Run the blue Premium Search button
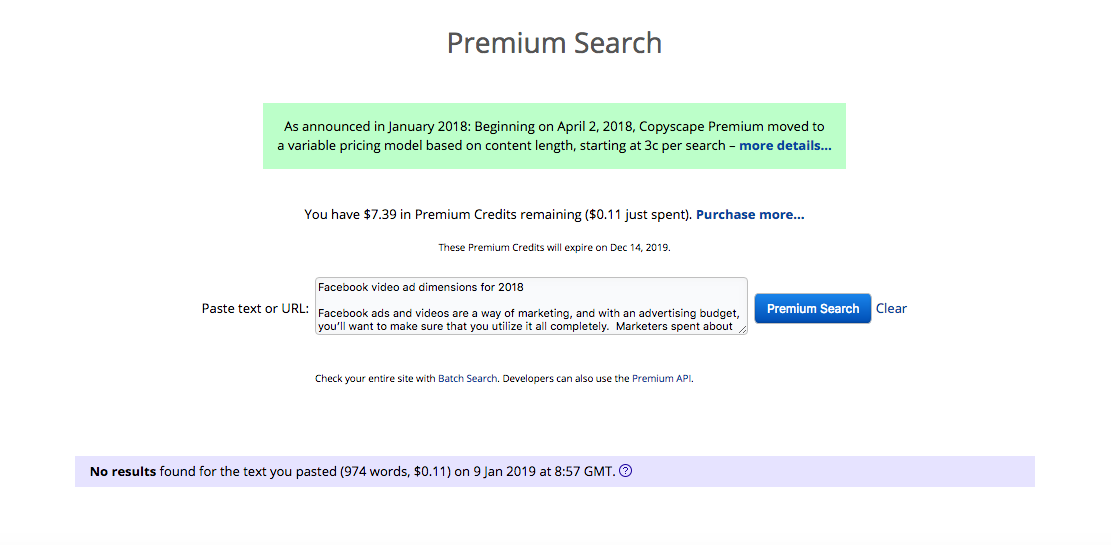This screenshot has height=545, width=1111. coord(813,308)
